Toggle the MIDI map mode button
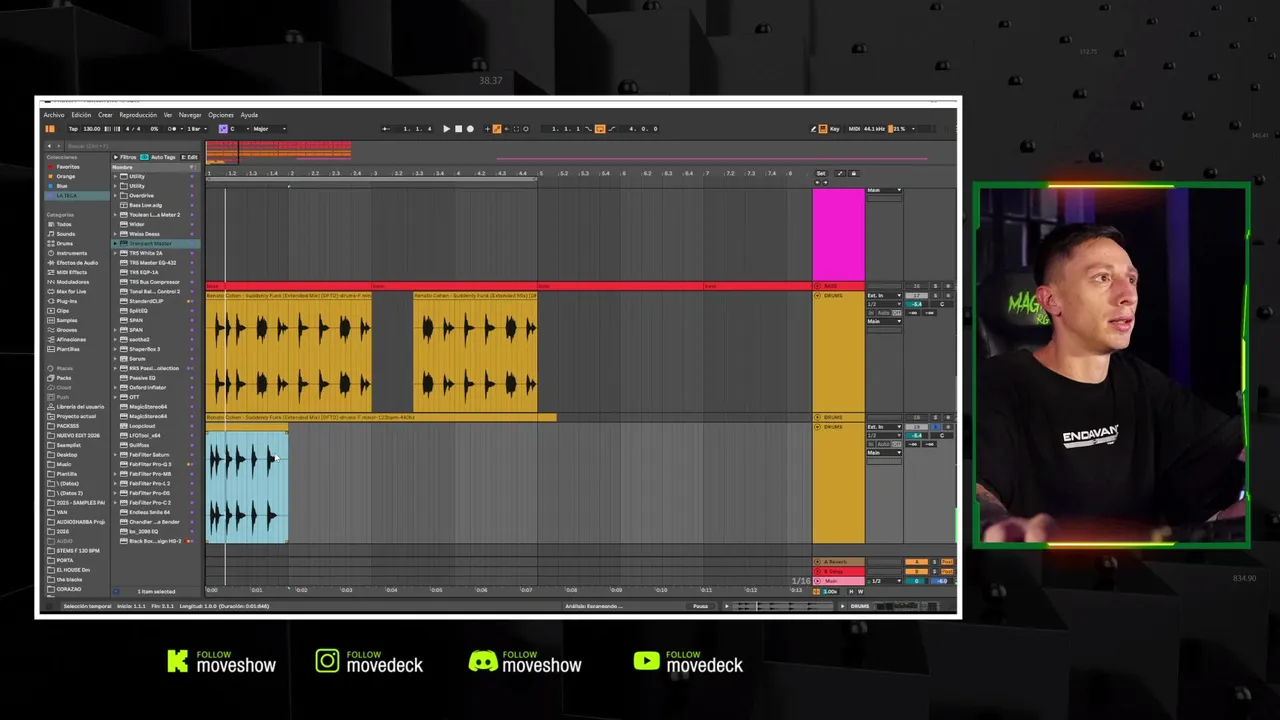Viewport: 1280px width, 720px height. point(854,129)
